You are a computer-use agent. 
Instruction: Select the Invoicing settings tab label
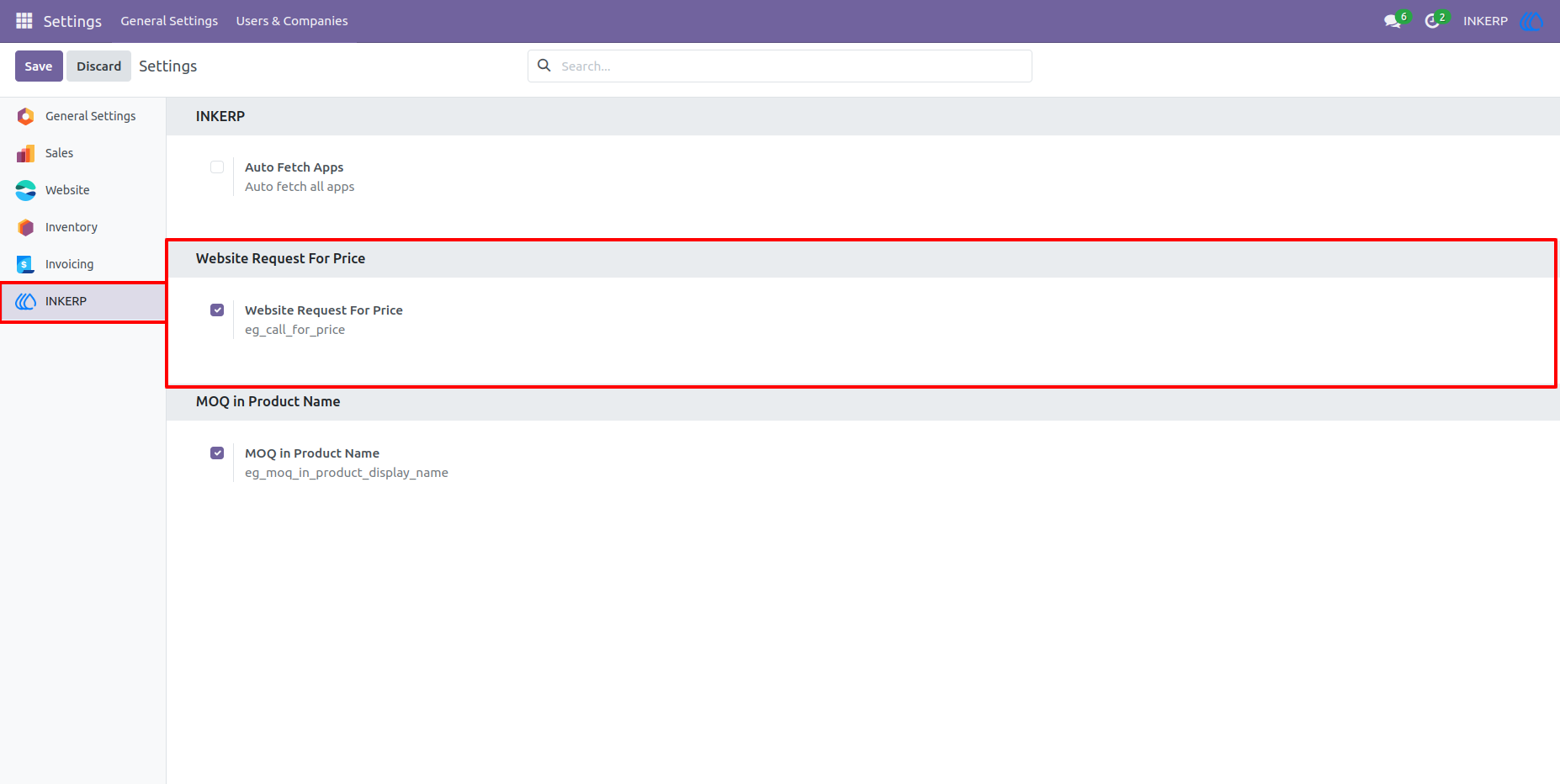click(x=69, y=264)
